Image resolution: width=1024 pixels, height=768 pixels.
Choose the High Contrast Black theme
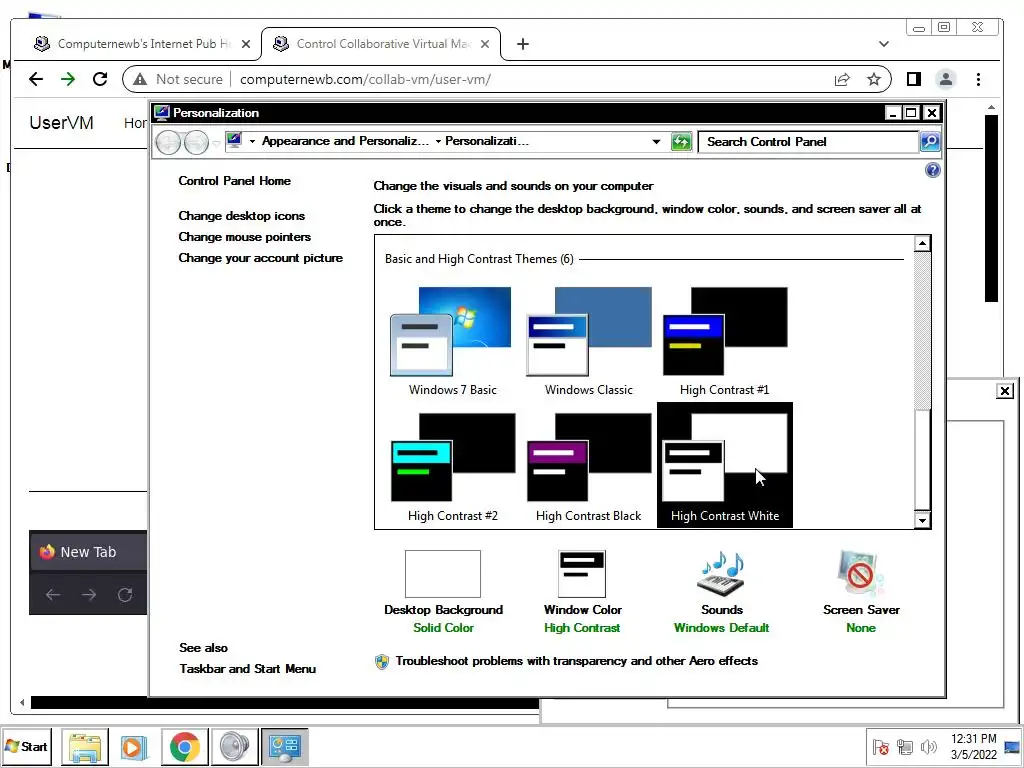pos(588,467)
